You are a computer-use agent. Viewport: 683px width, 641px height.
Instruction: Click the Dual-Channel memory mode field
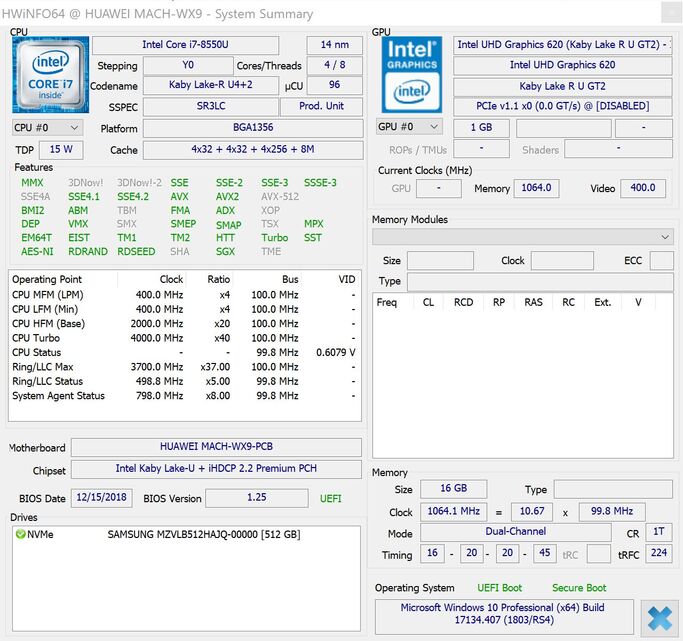tap(529, 533)
